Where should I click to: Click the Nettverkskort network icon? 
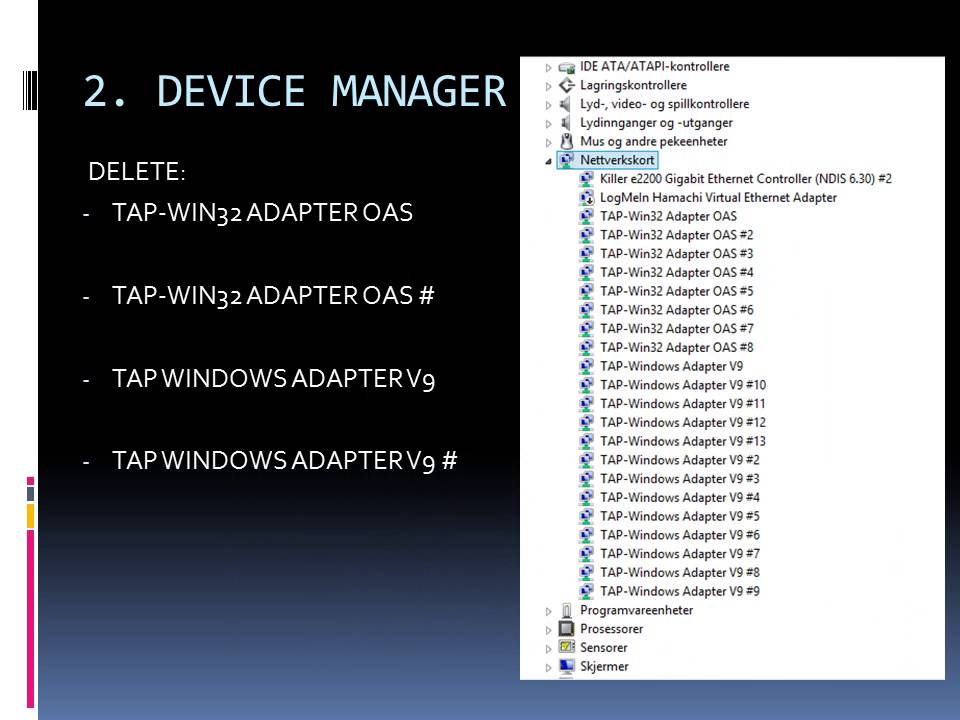click(x=567, y=160)
